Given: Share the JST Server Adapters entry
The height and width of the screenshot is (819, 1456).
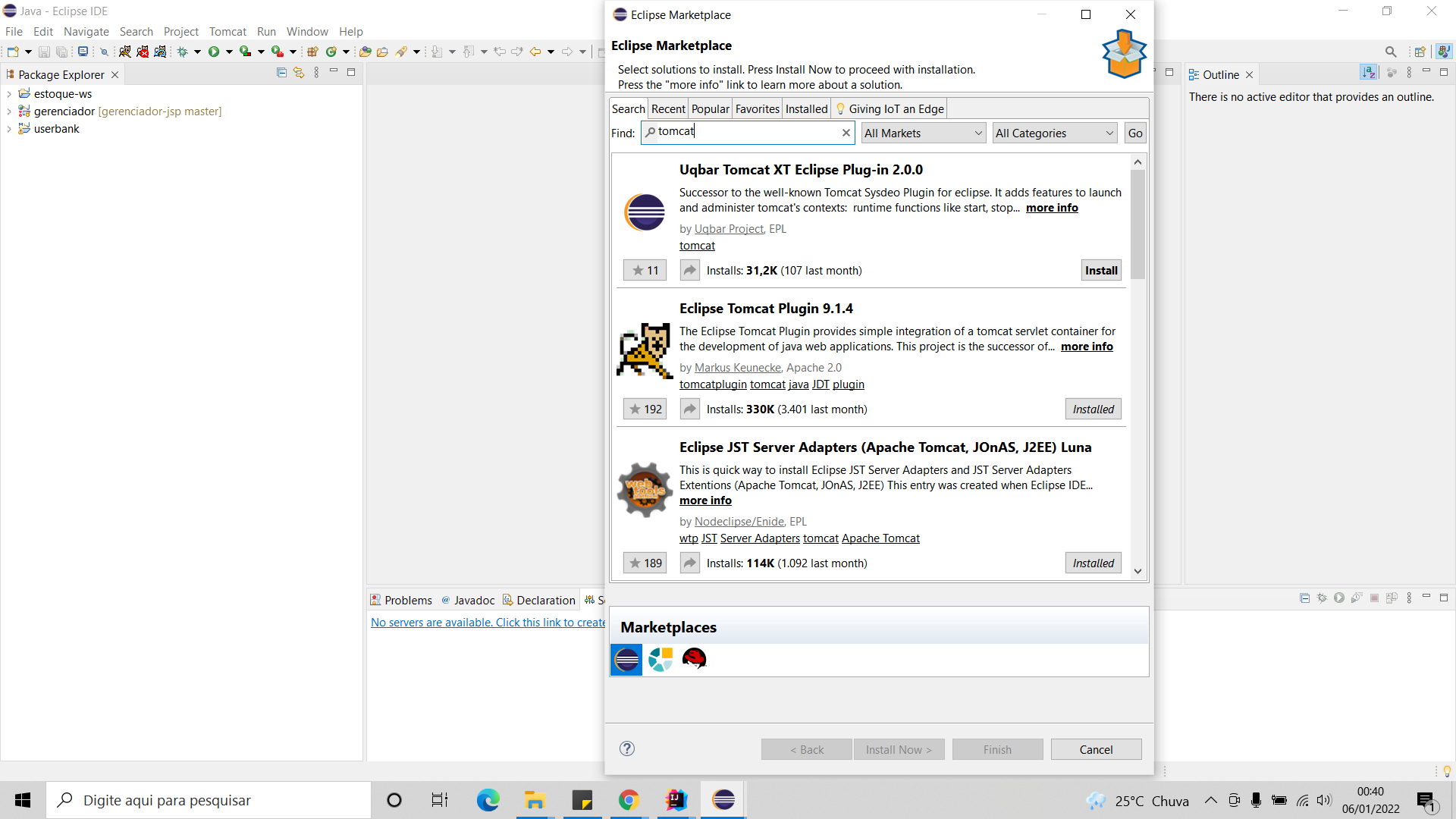Looking at the screenshot, I should [x=689, y=563].
